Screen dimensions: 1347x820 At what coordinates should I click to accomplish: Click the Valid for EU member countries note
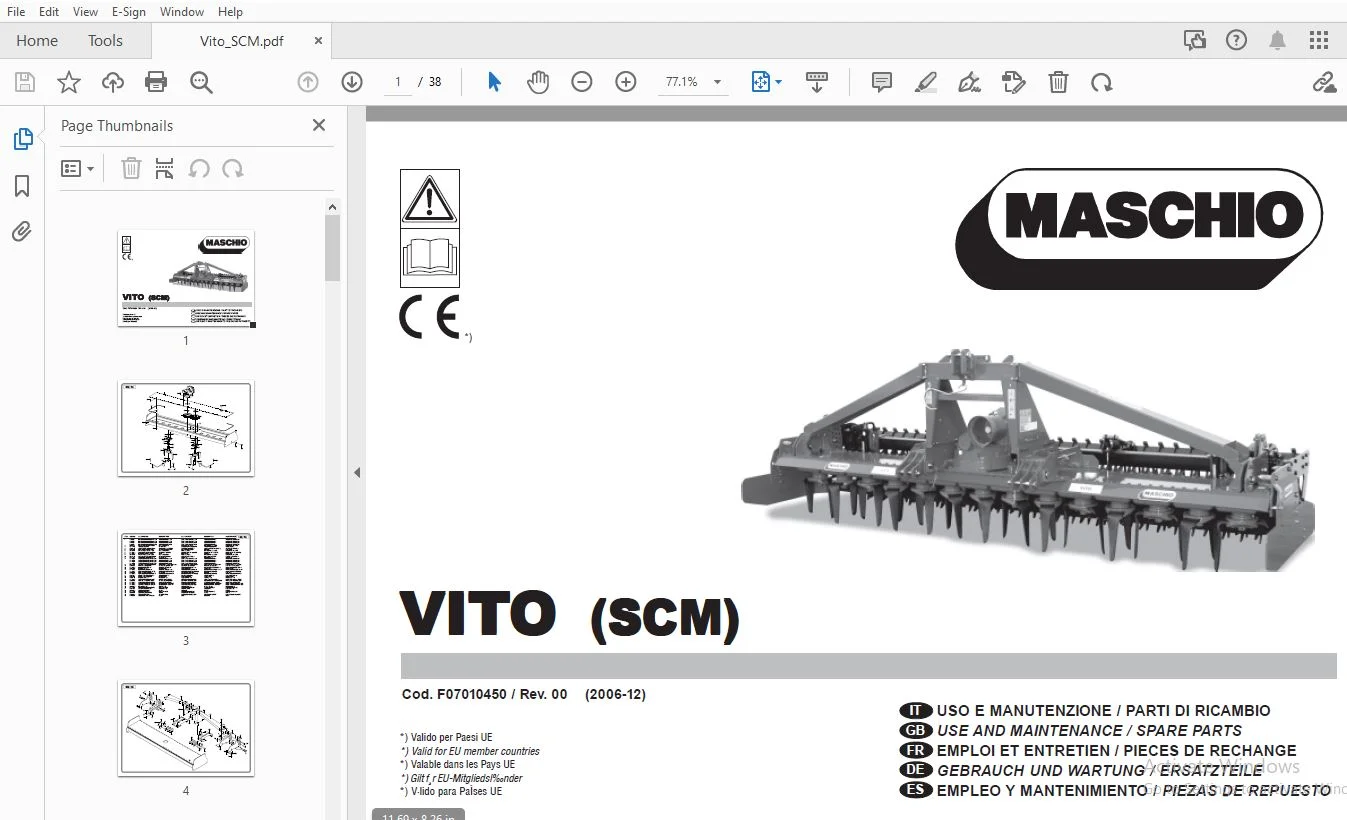(470, 751)
